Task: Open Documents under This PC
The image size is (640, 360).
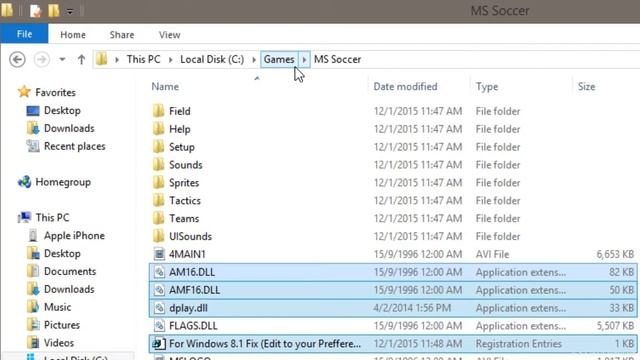Action: [x=70, y=271]
